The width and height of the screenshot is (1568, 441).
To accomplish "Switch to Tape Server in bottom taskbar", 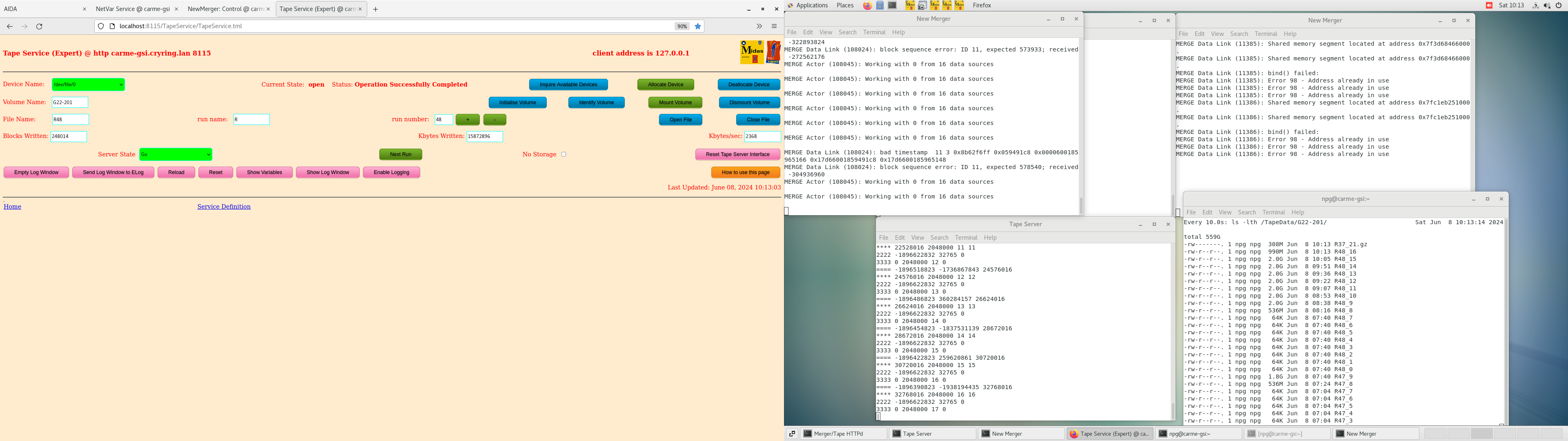I will pos(933,434).
